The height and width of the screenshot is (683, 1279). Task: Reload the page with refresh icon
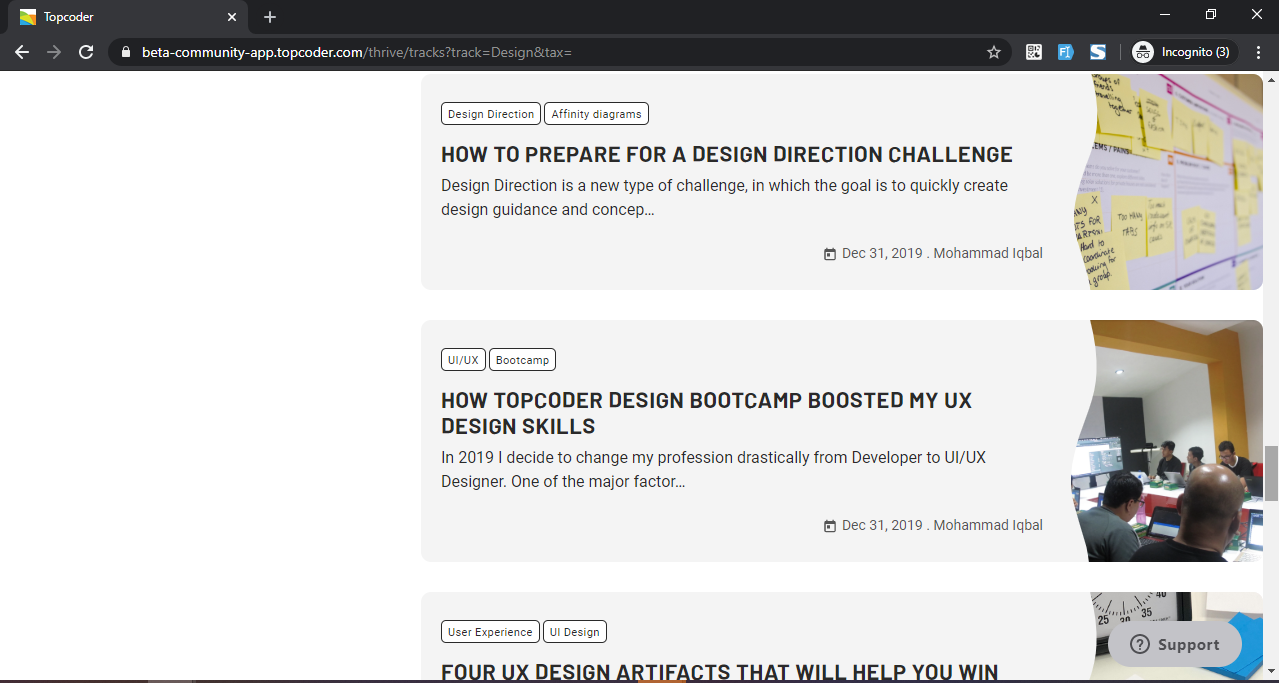coord(86,52)
